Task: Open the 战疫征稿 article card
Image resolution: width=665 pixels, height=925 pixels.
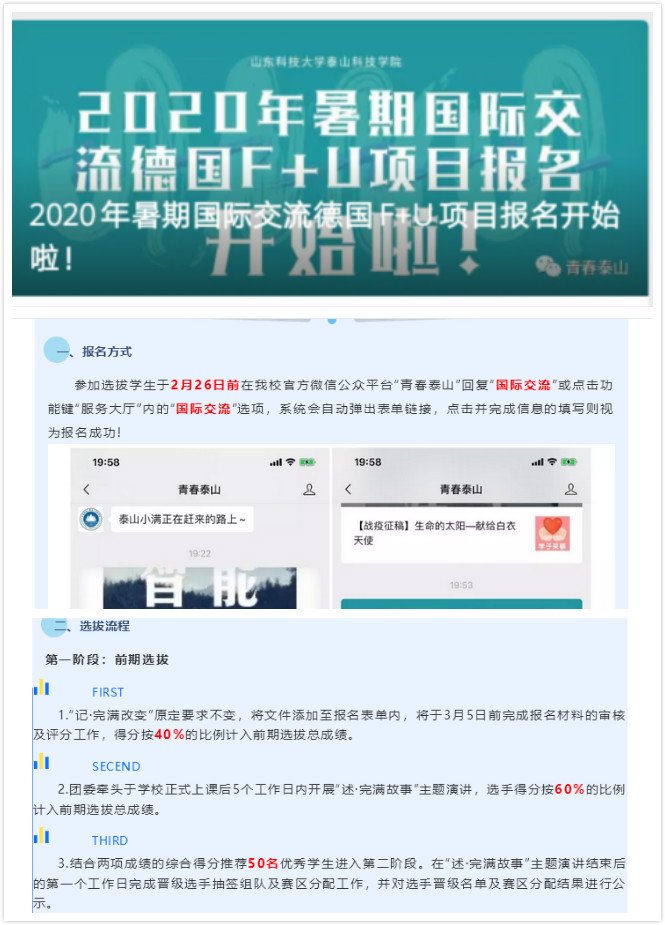Action: click(x=461, y=534)
